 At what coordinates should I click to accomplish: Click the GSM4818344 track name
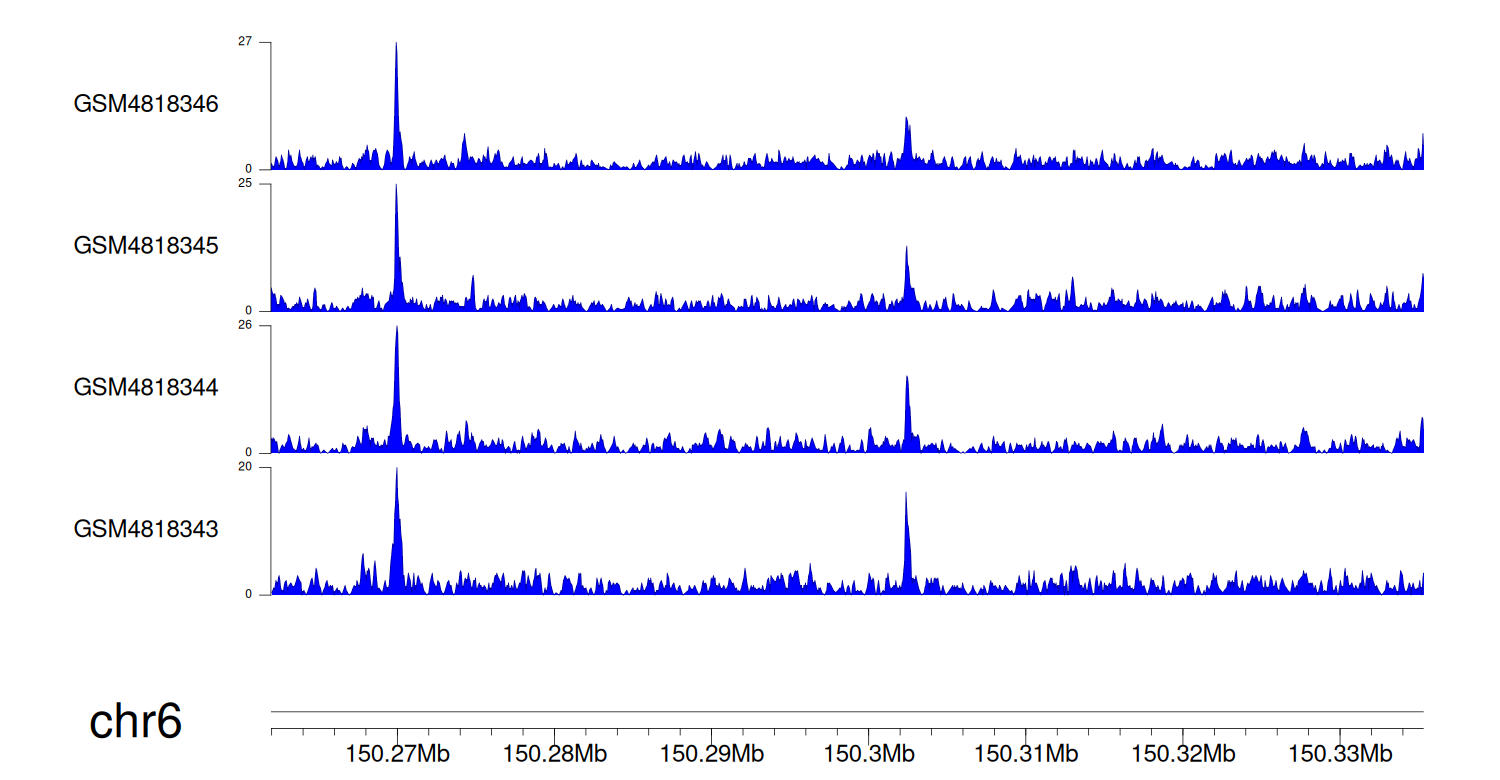click(x=146, y=387)
